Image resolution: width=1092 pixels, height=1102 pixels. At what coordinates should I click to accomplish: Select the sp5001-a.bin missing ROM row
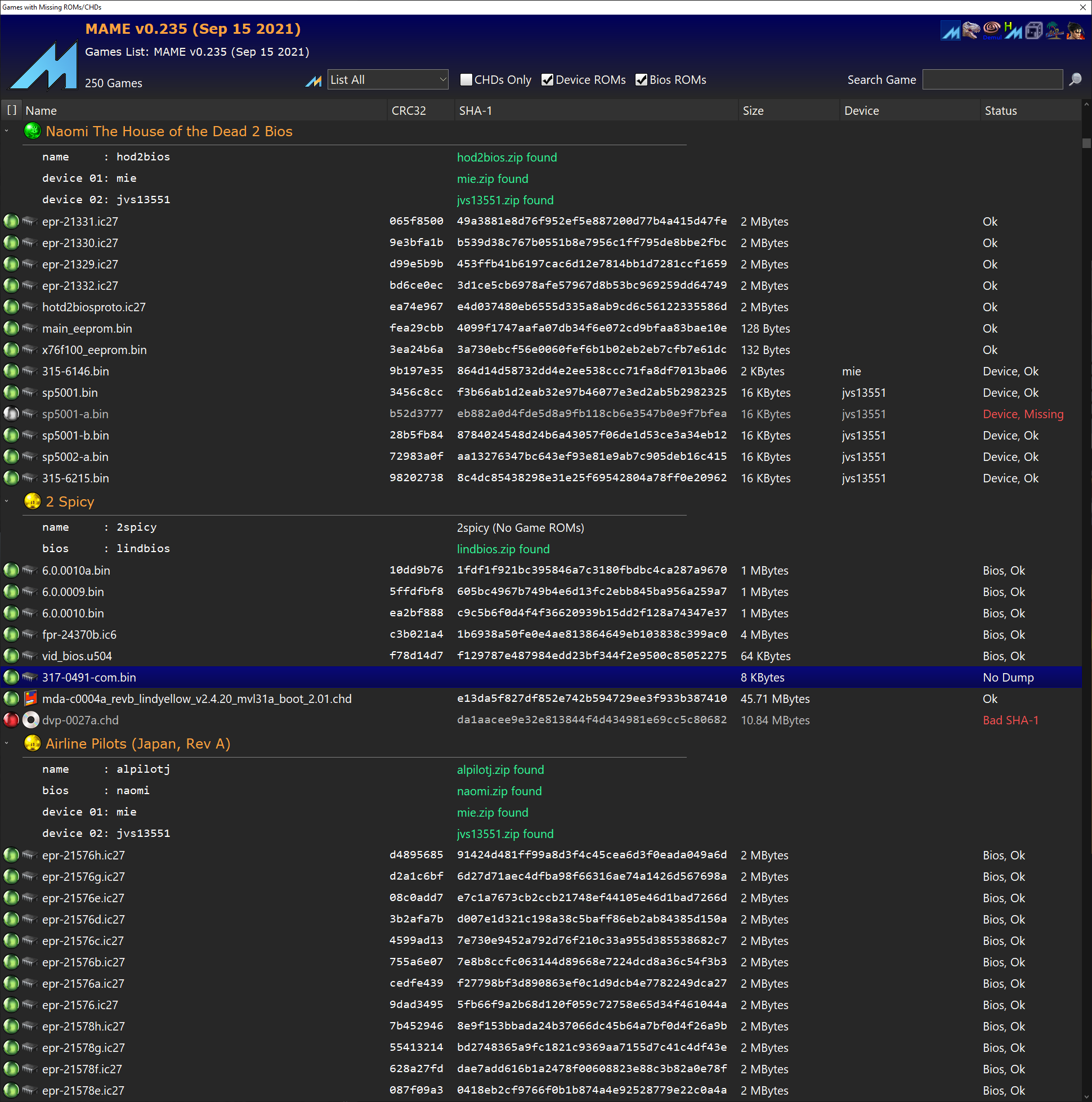[x=75, y=414]
